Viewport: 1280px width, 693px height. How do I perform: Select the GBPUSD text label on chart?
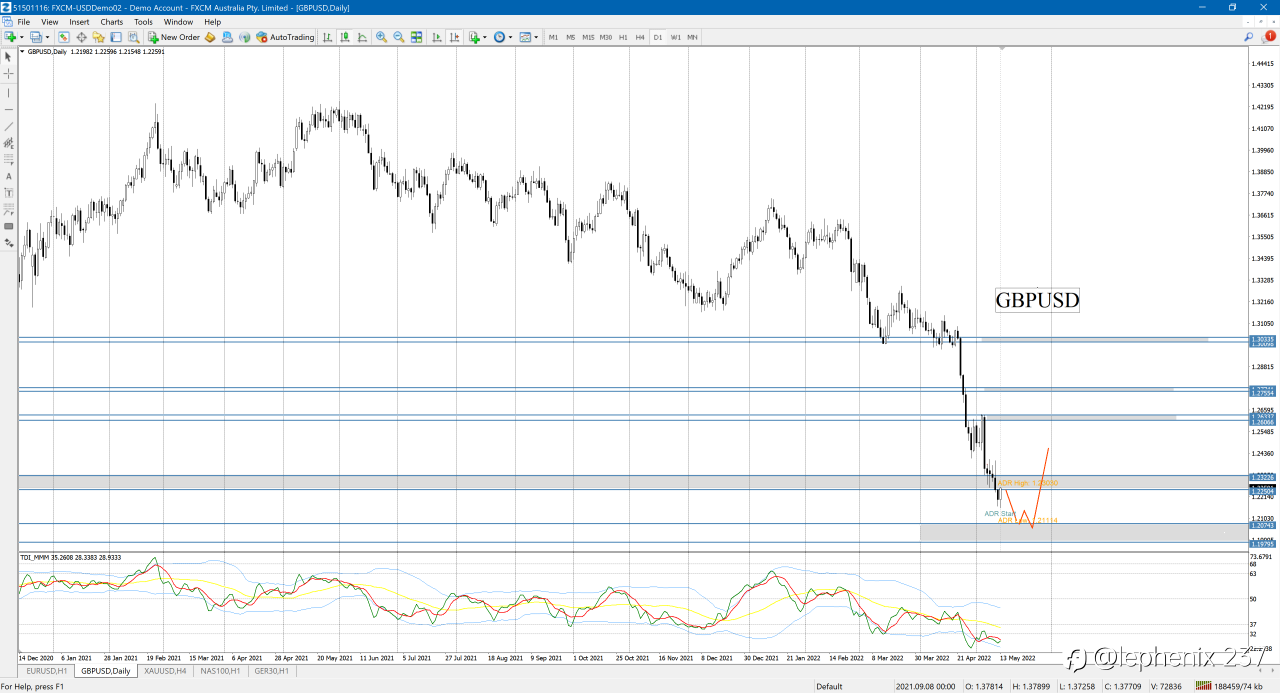[1037, 300]
